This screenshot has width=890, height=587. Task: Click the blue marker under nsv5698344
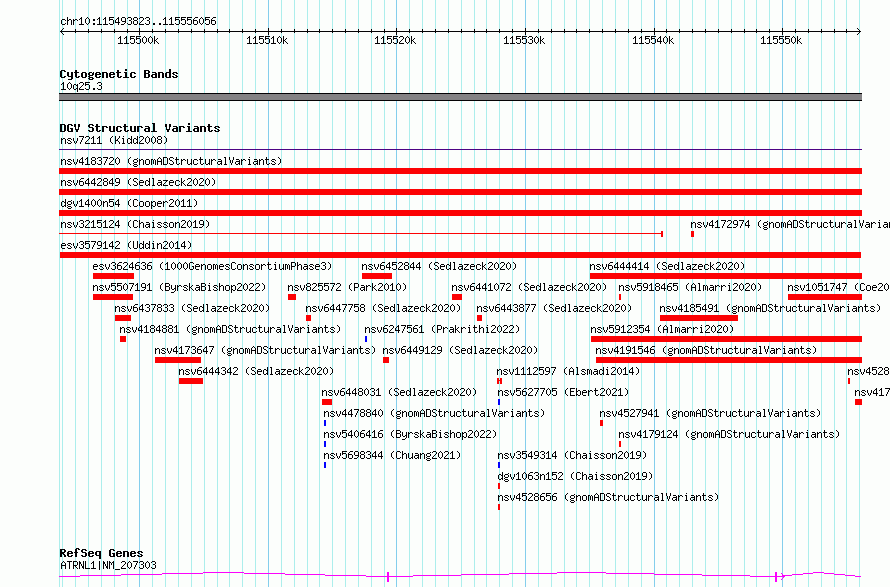click(325, 465)
